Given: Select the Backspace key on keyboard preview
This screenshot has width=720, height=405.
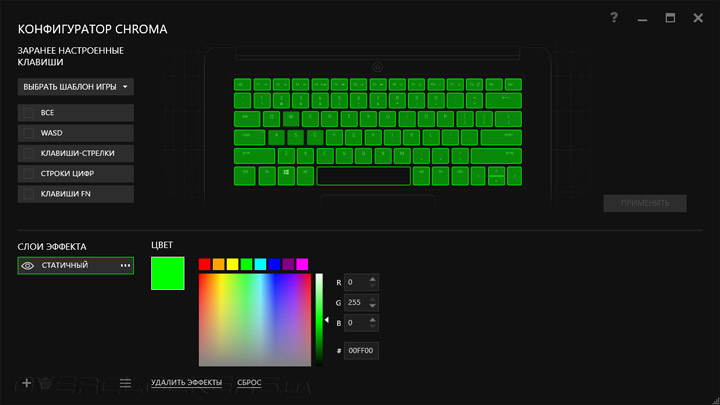Looking at the screenshot, I should point(503,100).
